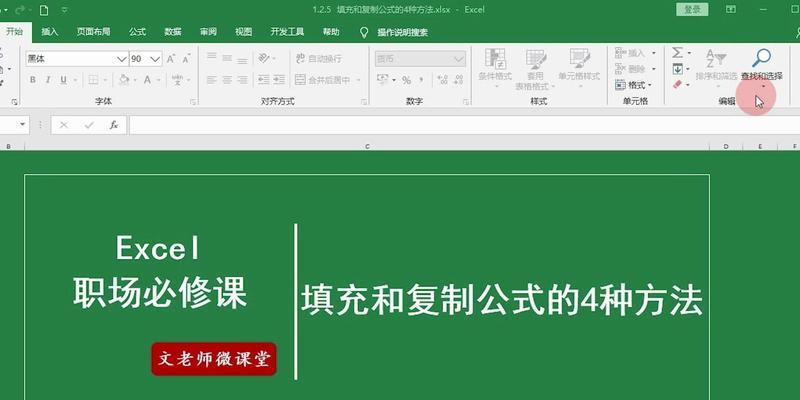
Task: Toggle Italic formatting
Action: [x=48, y=80]
